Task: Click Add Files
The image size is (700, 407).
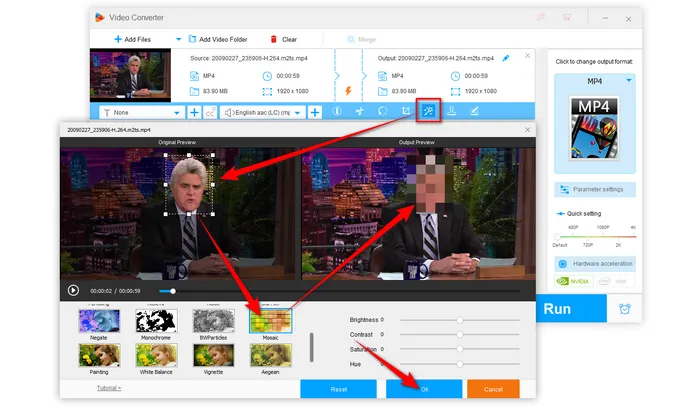Action: click(x=133, y=39)
